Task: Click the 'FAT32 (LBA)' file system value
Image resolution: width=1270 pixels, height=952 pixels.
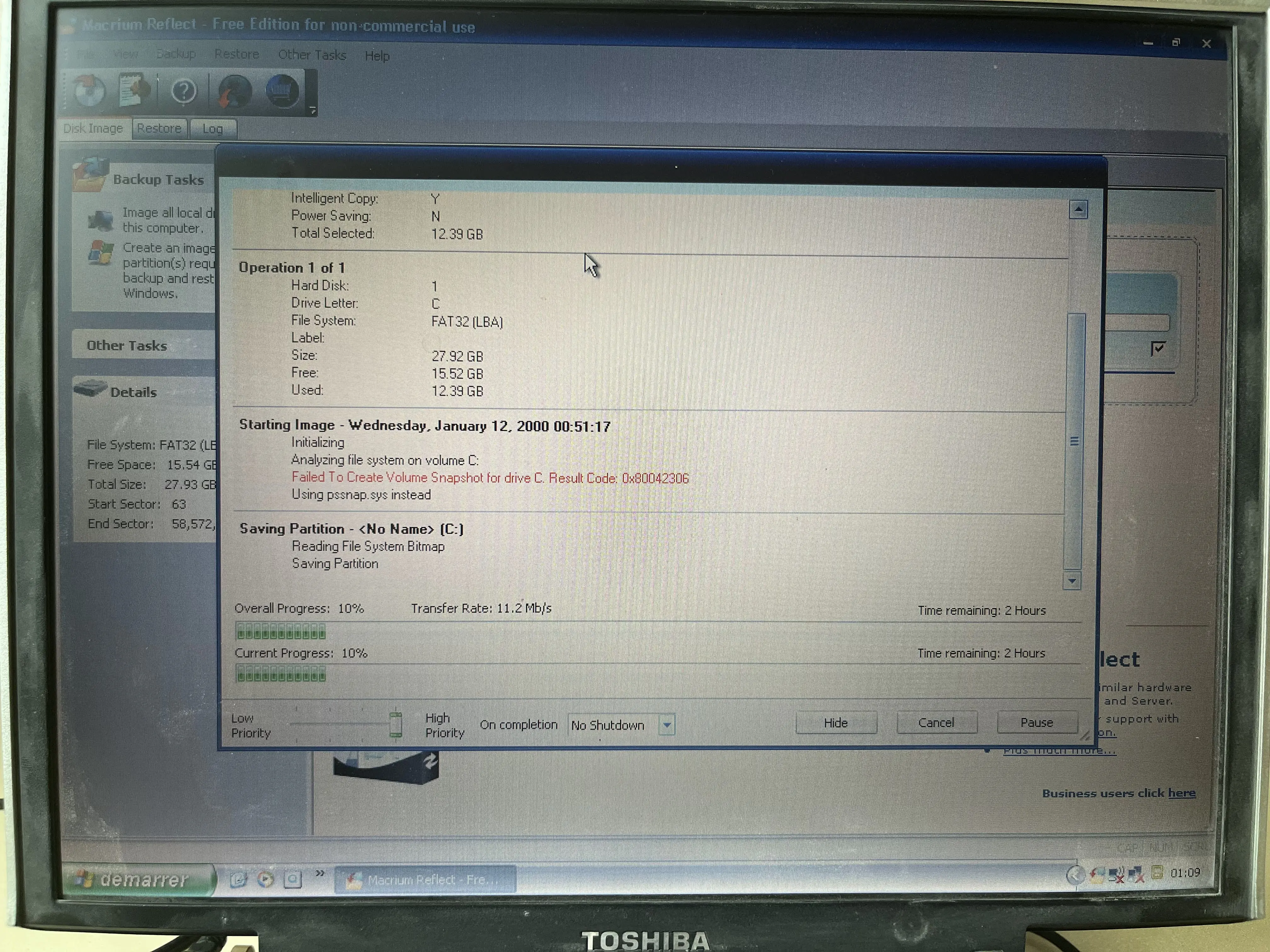Action: pos(467,321)
